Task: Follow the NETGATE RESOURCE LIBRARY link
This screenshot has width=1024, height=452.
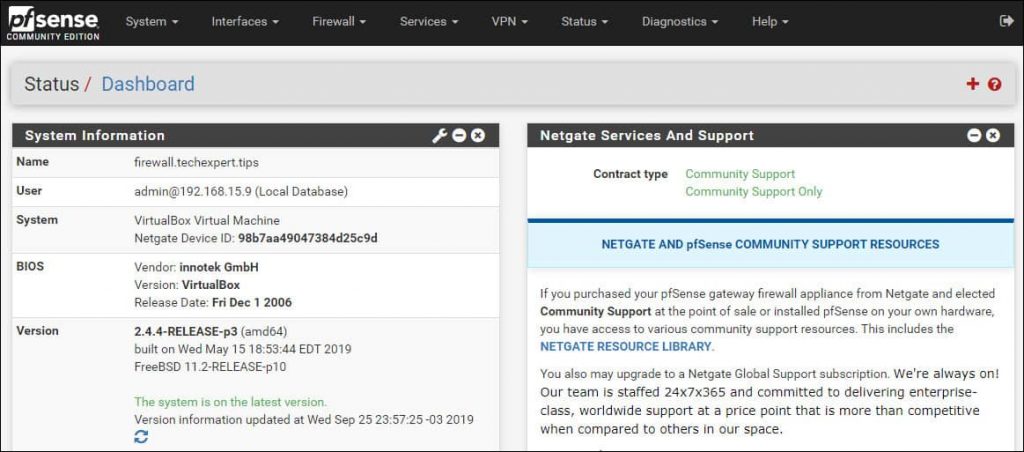Action: pyautogui.click(x=626, y=347)
